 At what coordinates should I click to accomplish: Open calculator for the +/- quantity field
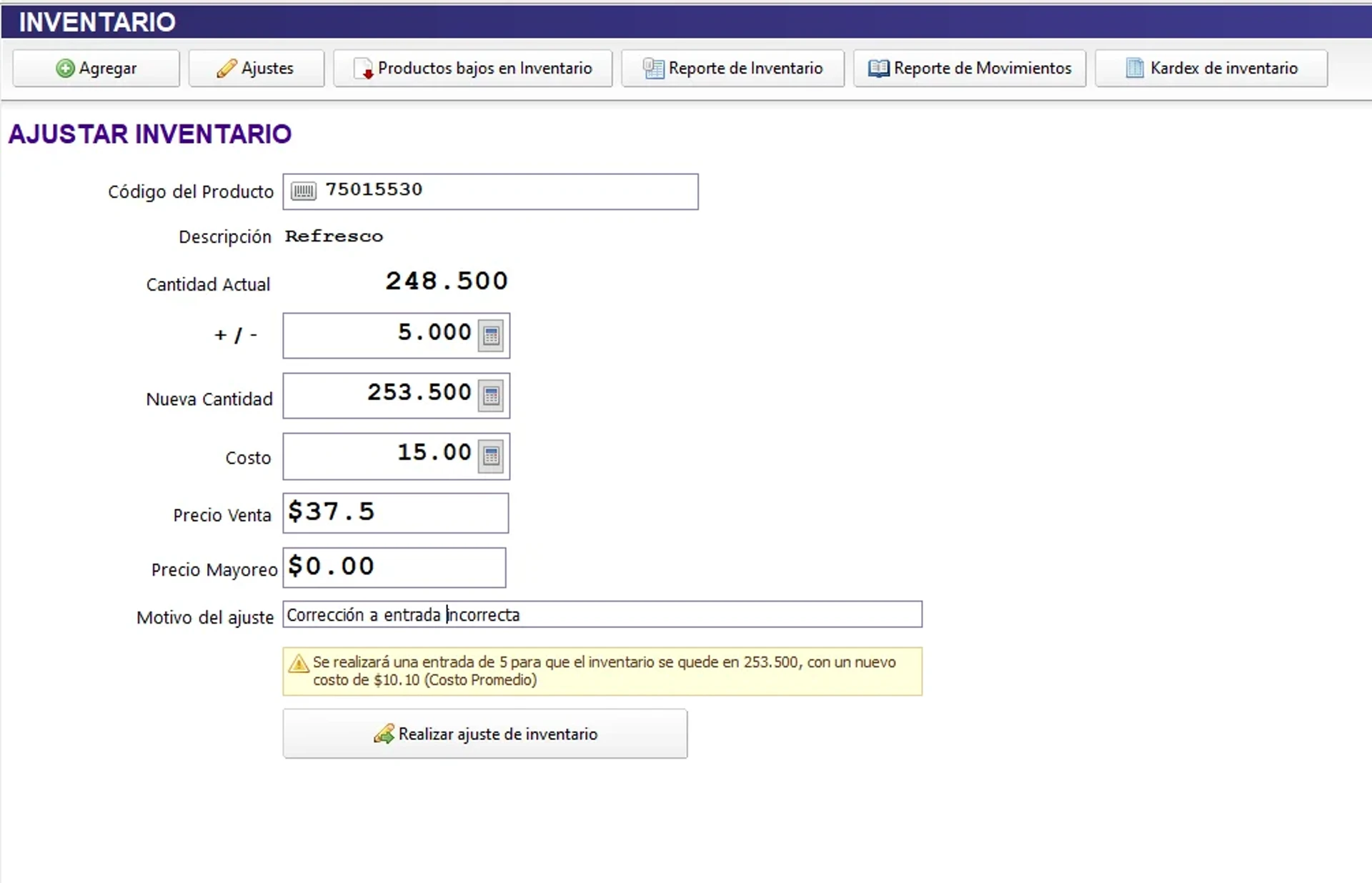tap(492, 335)
